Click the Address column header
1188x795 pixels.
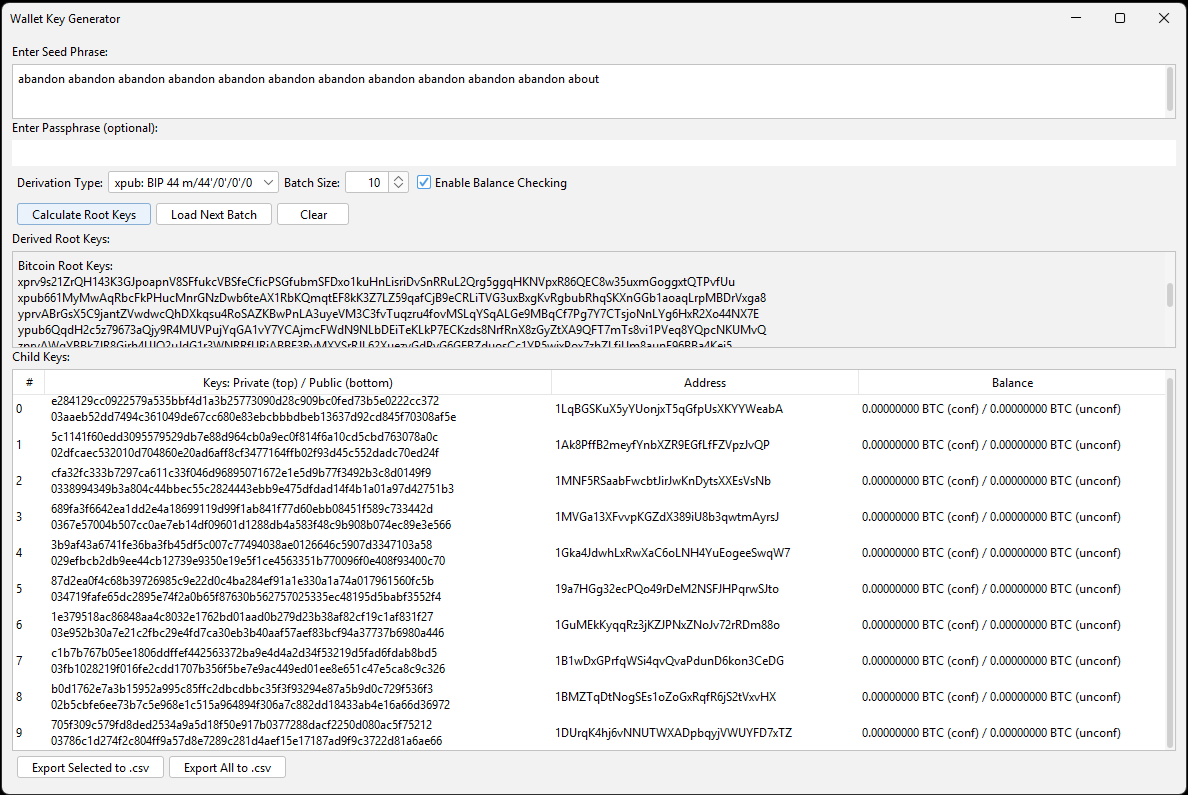(x=704, y=382)
